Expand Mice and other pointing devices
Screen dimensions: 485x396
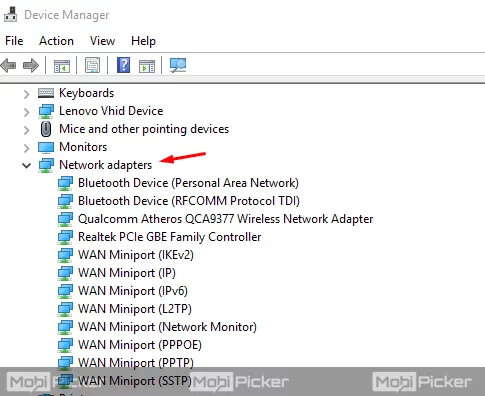tap(27, 130)
